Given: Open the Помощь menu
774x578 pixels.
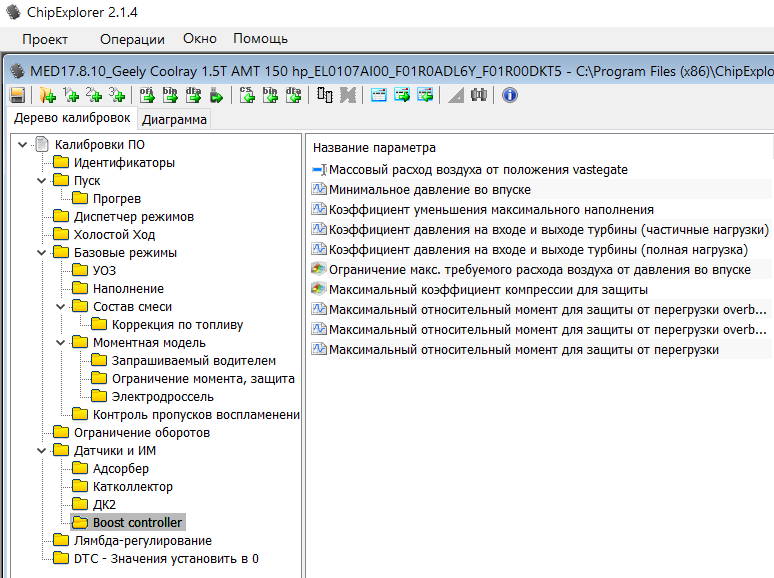Looking at the screenshot, I should point(260,39).
